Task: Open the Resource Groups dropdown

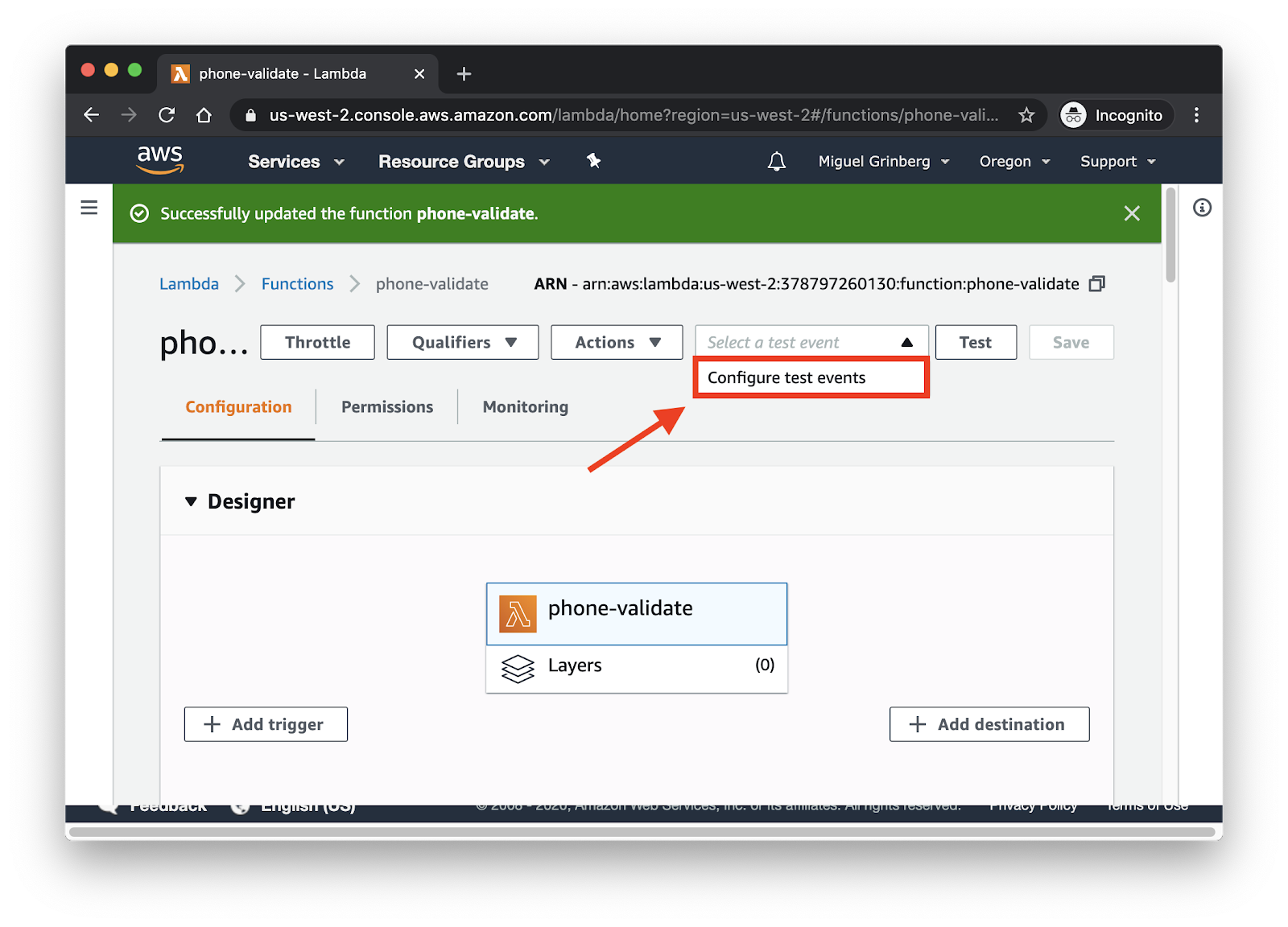Action: click(464, 162)
